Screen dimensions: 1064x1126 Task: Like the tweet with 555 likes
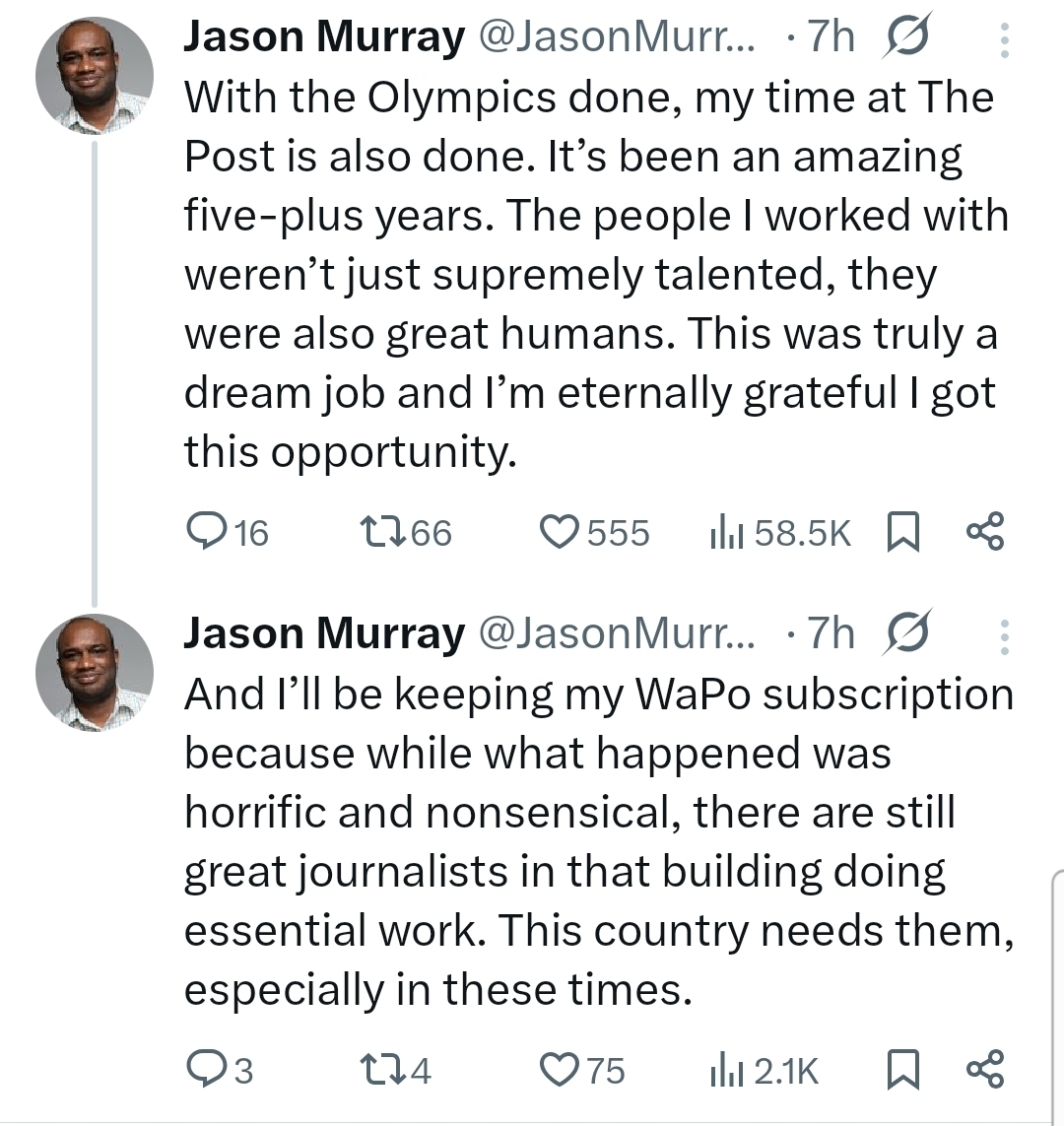(x=560, y=532)
